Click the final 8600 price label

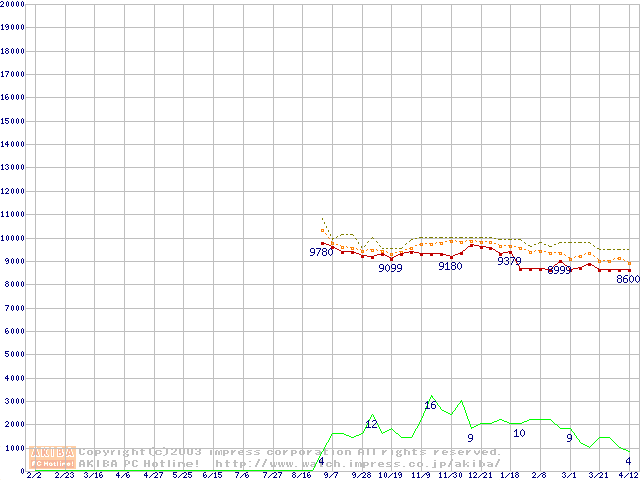627,279
